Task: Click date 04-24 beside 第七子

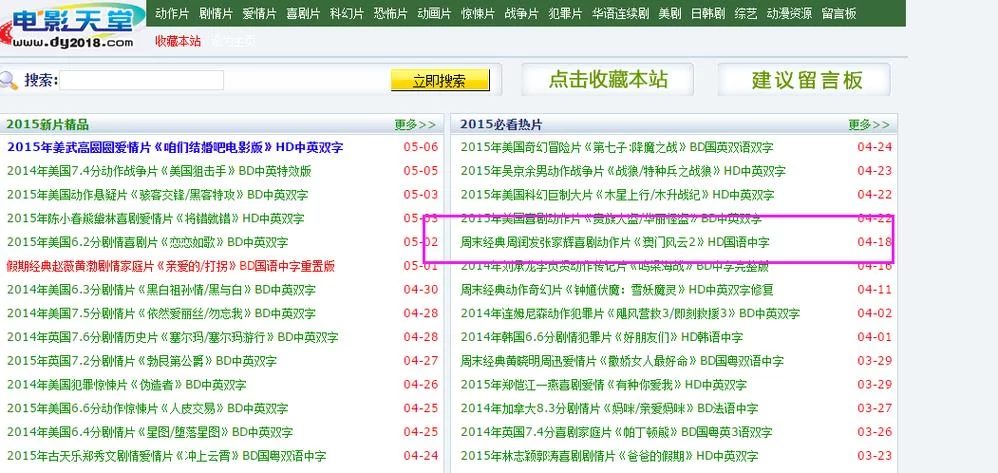Action: click(x=875, y=147)
